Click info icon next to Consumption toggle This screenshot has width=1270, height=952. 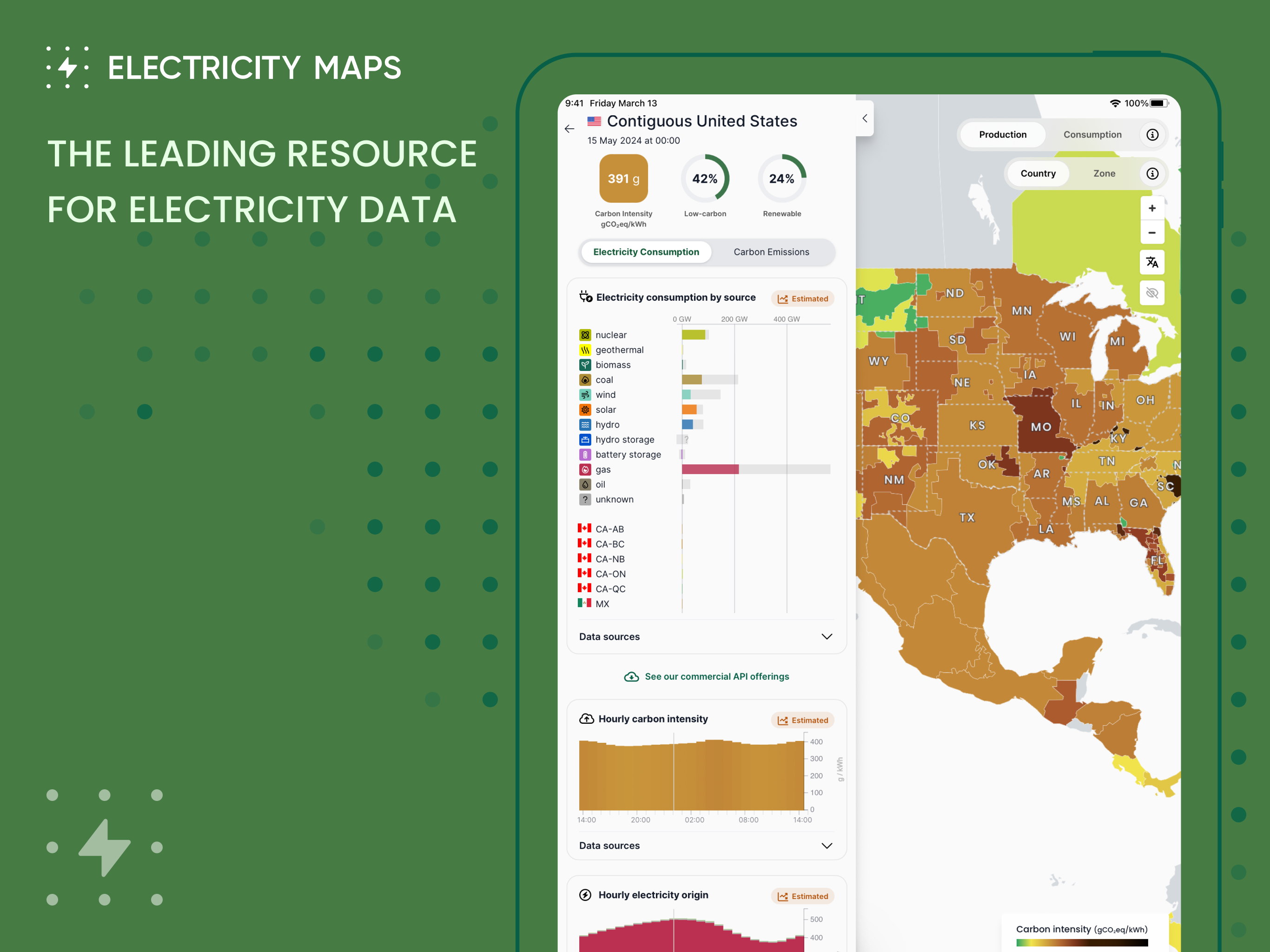tap(1152, 134)
